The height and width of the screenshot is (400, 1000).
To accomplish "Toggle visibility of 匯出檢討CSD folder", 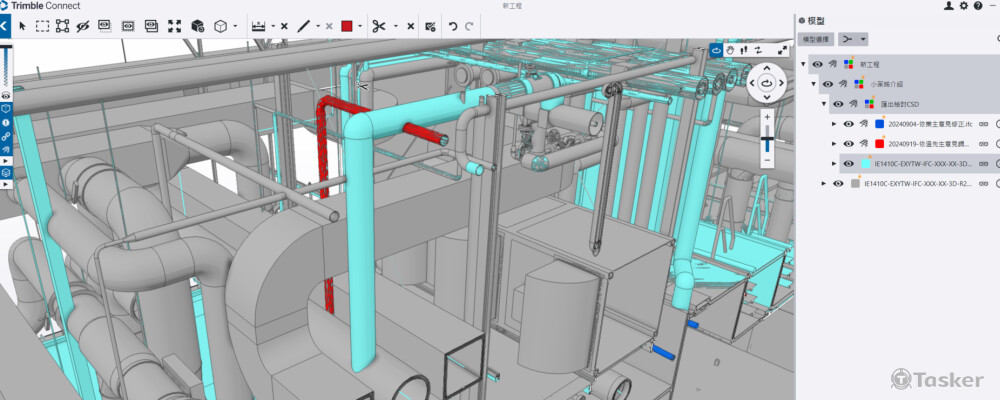I will 838,104.
